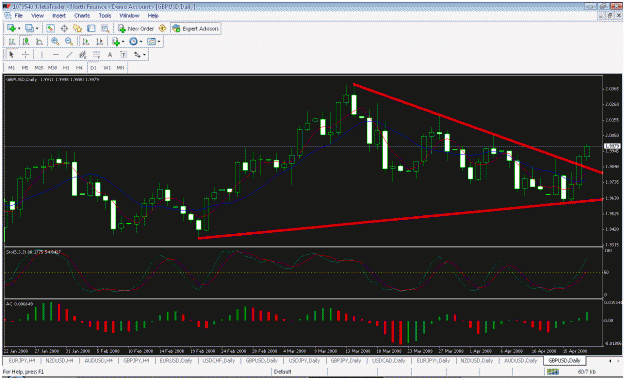Click the Zoom In magnifier icon
The image size is (625, 378).
tap(55, 41)
